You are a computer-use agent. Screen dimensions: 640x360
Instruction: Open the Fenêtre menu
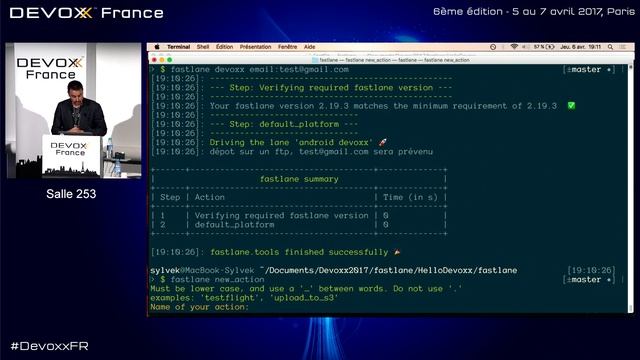(x=288, y=47)
